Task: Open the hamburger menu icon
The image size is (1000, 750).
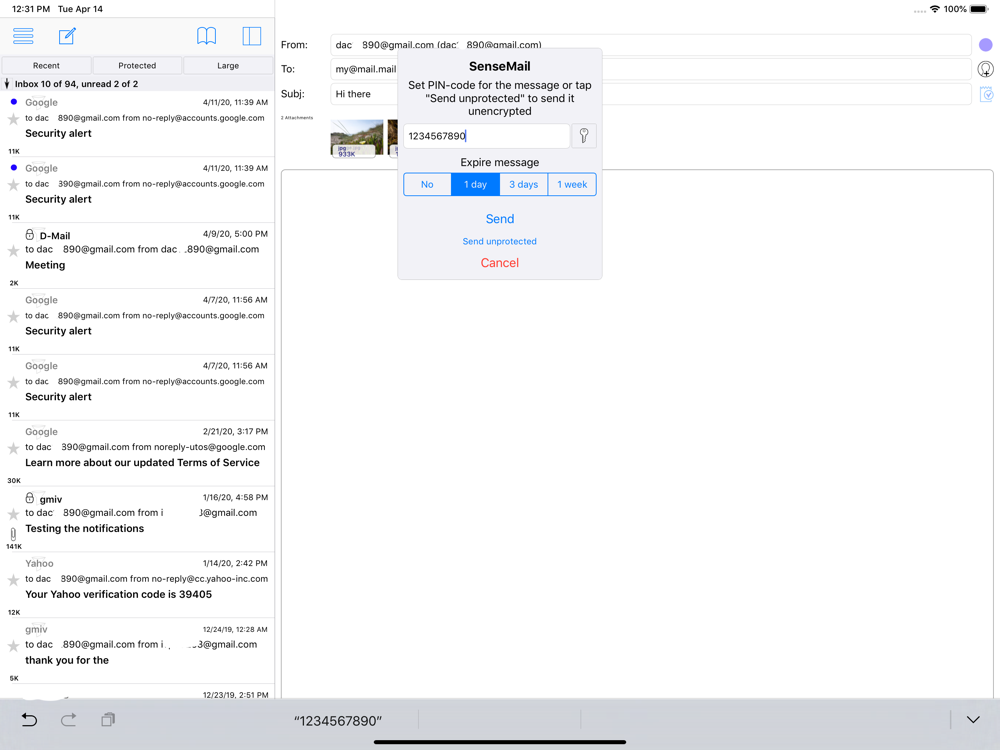Action: click(23, 36)
